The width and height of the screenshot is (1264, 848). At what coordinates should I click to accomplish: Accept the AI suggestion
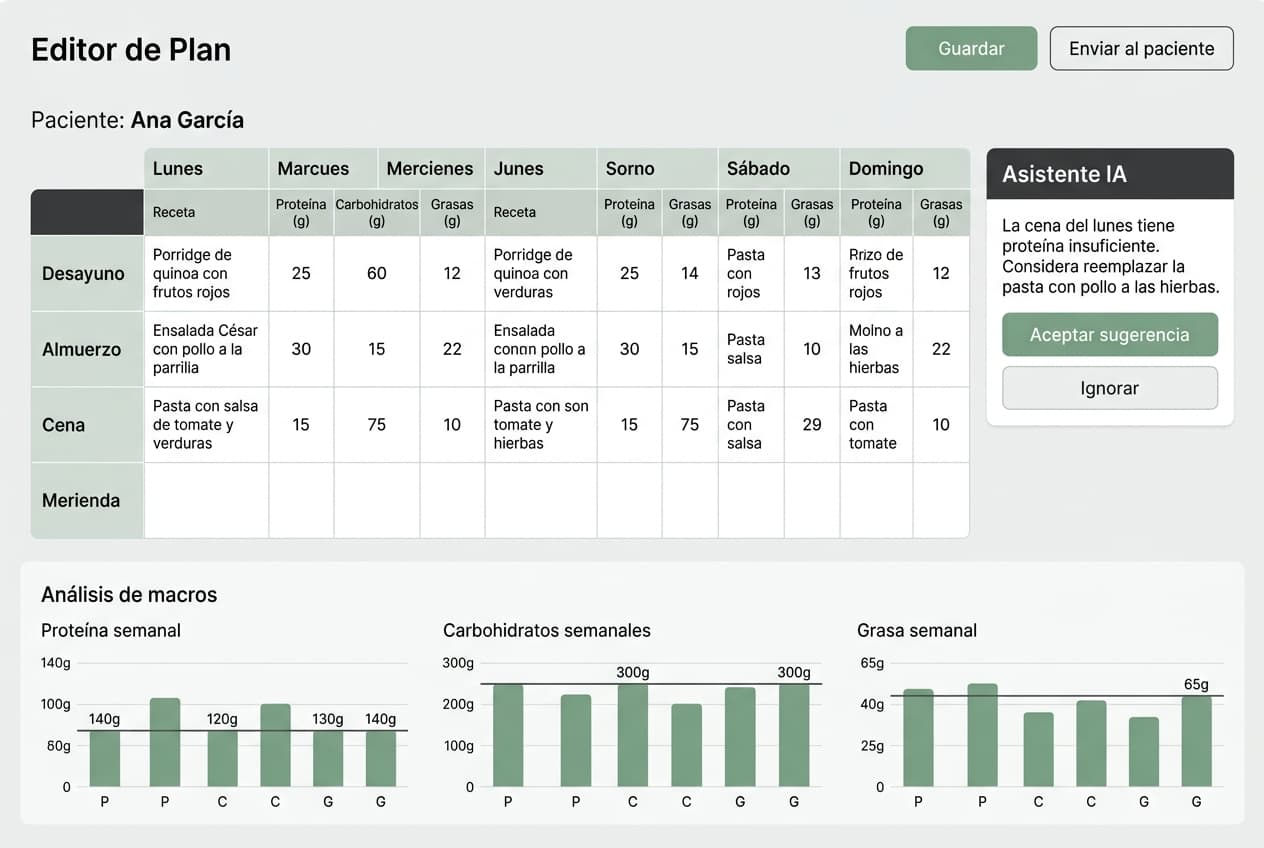point(1110,335)
